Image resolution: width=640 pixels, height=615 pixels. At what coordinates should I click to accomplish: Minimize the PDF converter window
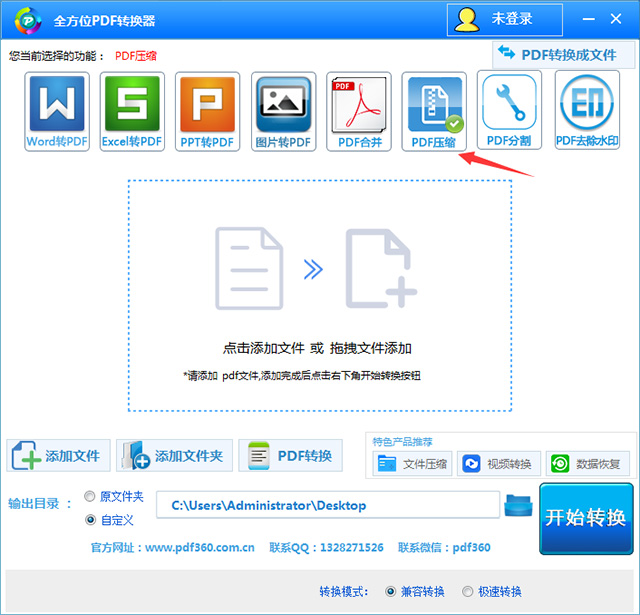pyautogui.click(x=588, y=19)
